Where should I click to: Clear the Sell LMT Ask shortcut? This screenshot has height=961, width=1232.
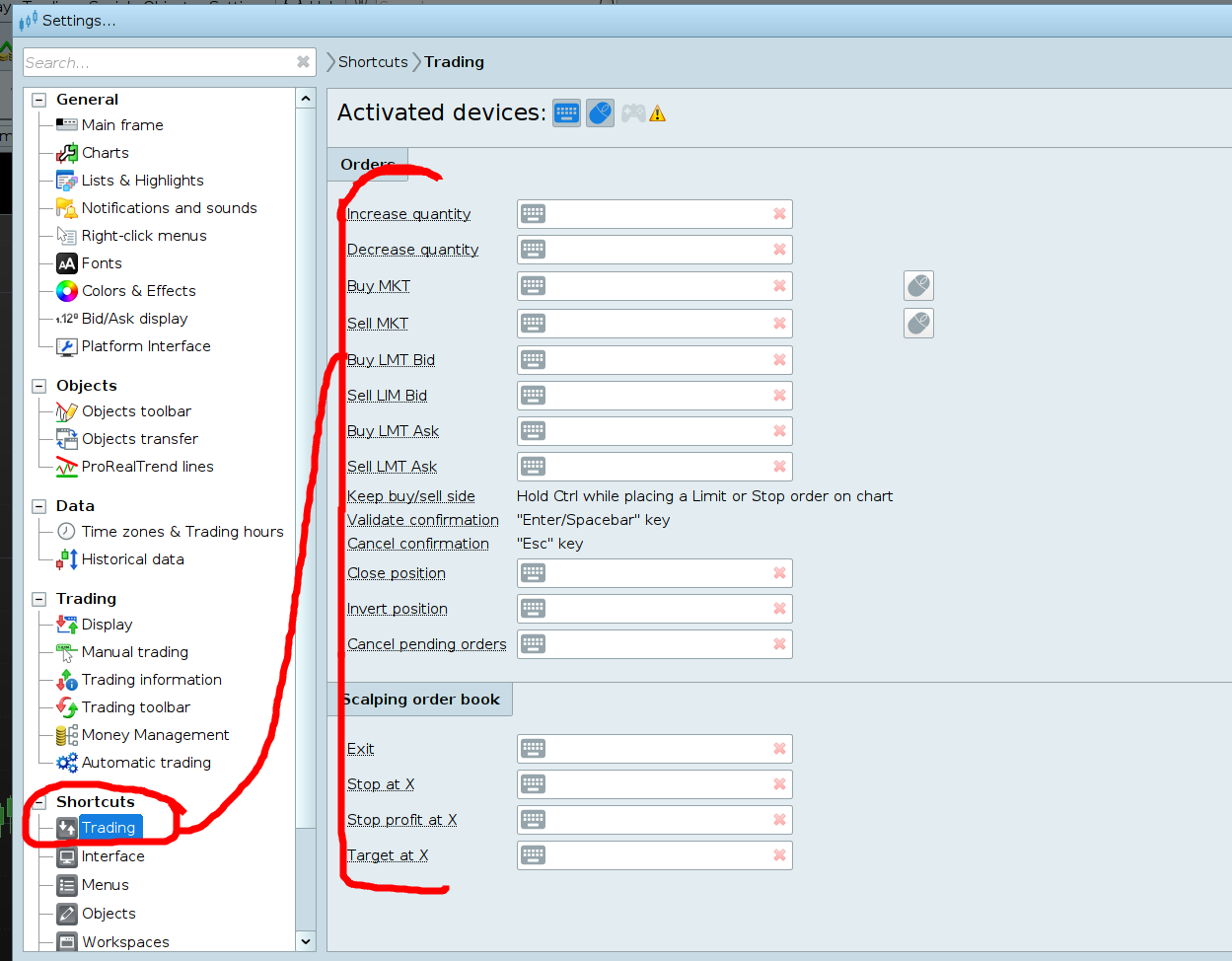click(779, 467)
